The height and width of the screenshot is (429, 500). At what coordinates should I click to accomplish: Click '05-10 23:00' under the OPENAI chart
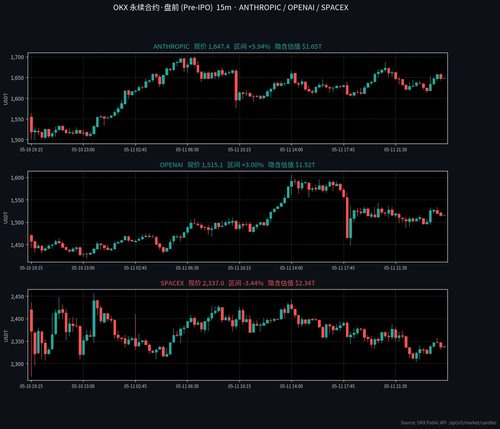coord(83,268)
